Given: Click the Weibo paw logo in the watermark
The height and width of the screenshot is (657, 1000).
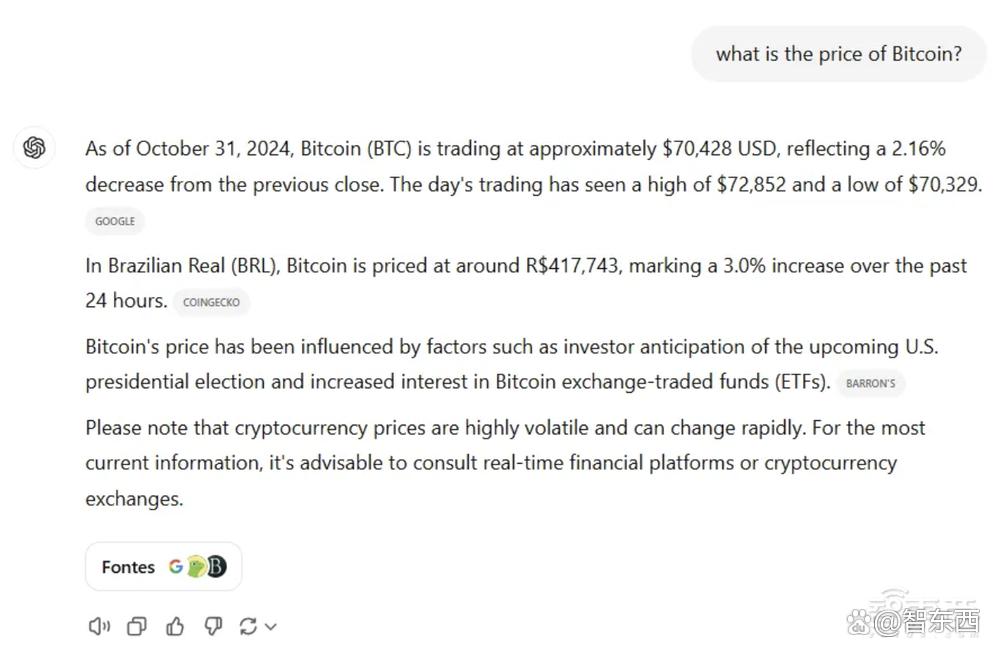Looking at the screenshot, I should [x=859, y=621].
